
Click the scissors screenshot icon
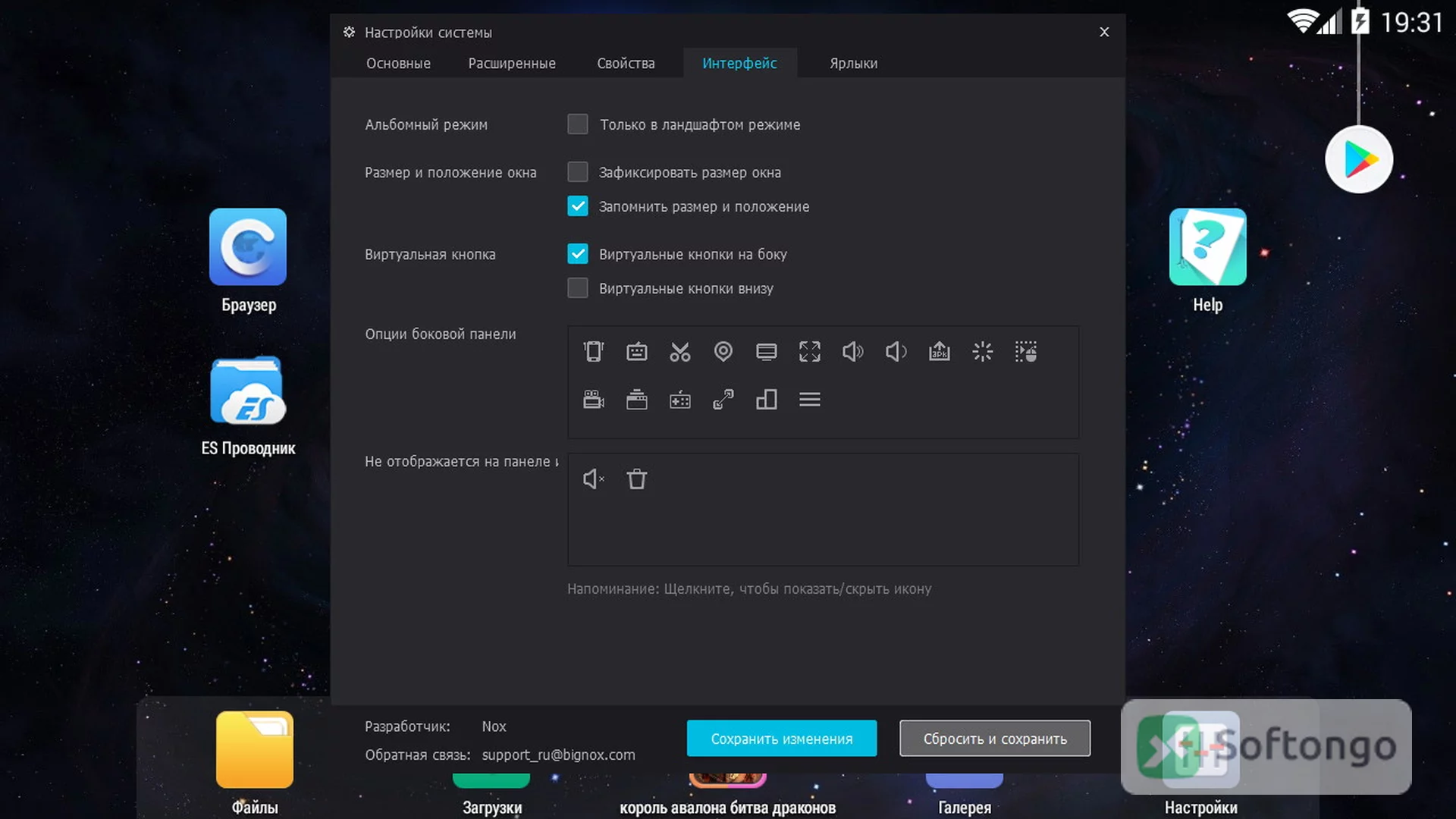[680, 352]
